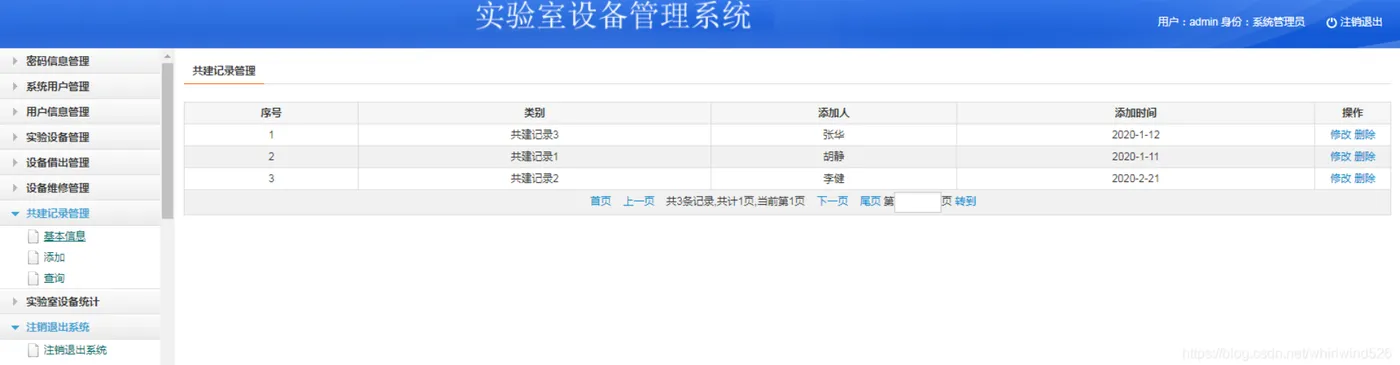Click the page number input field

click(917, 202)
